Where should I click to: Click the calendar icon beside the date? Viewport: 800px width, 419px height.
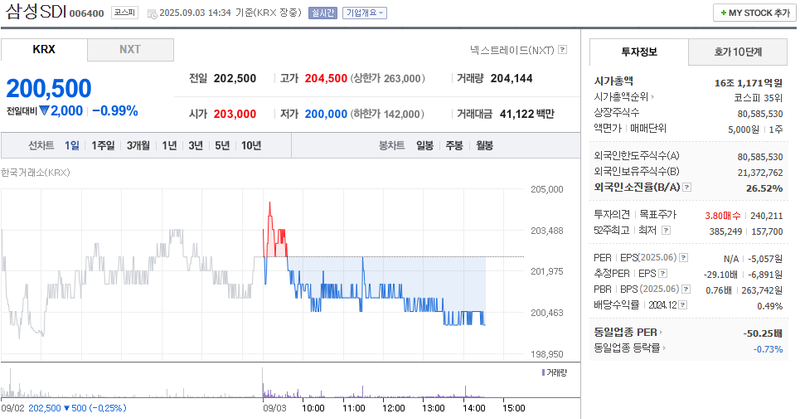152,14
